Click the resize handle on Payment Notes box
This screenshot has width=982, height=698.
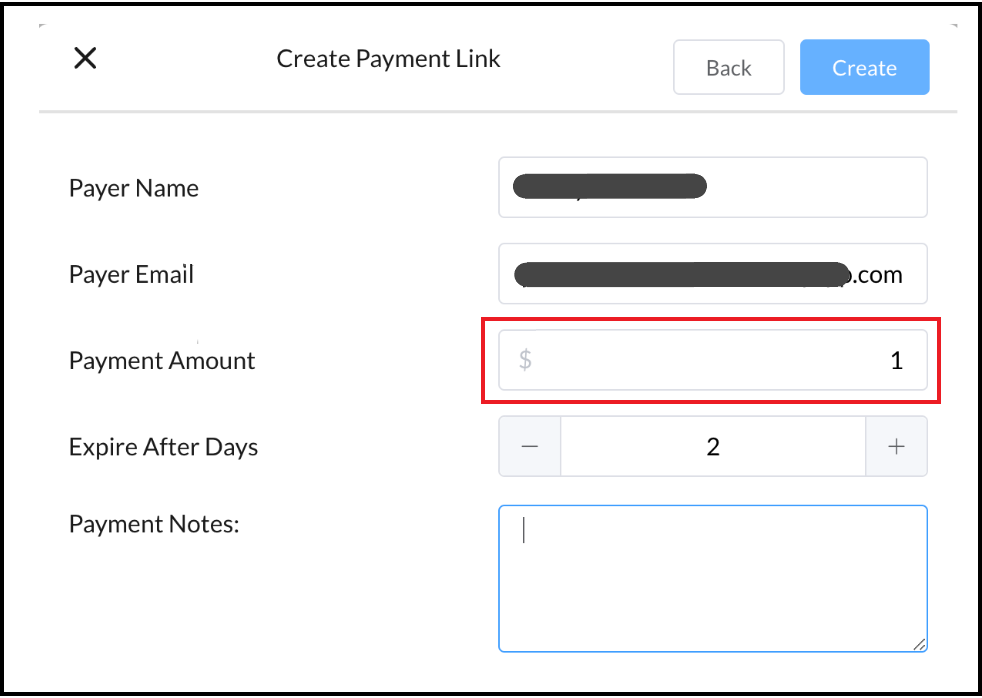[x=918, y=645]
